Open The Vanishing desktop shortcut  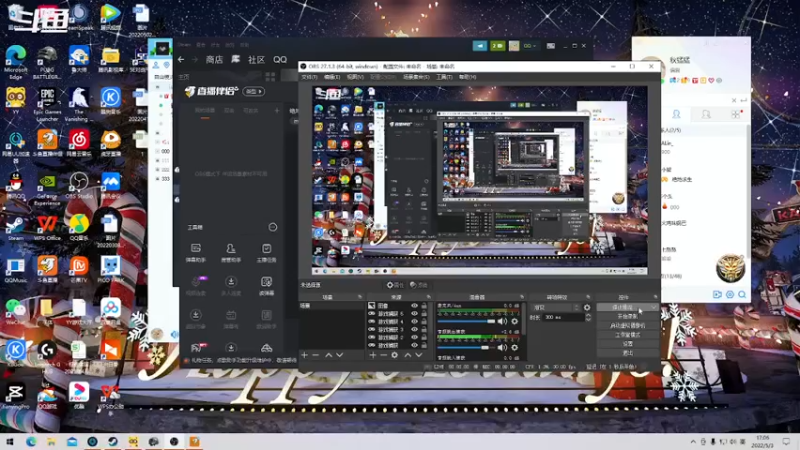click(x=79, y=104)
